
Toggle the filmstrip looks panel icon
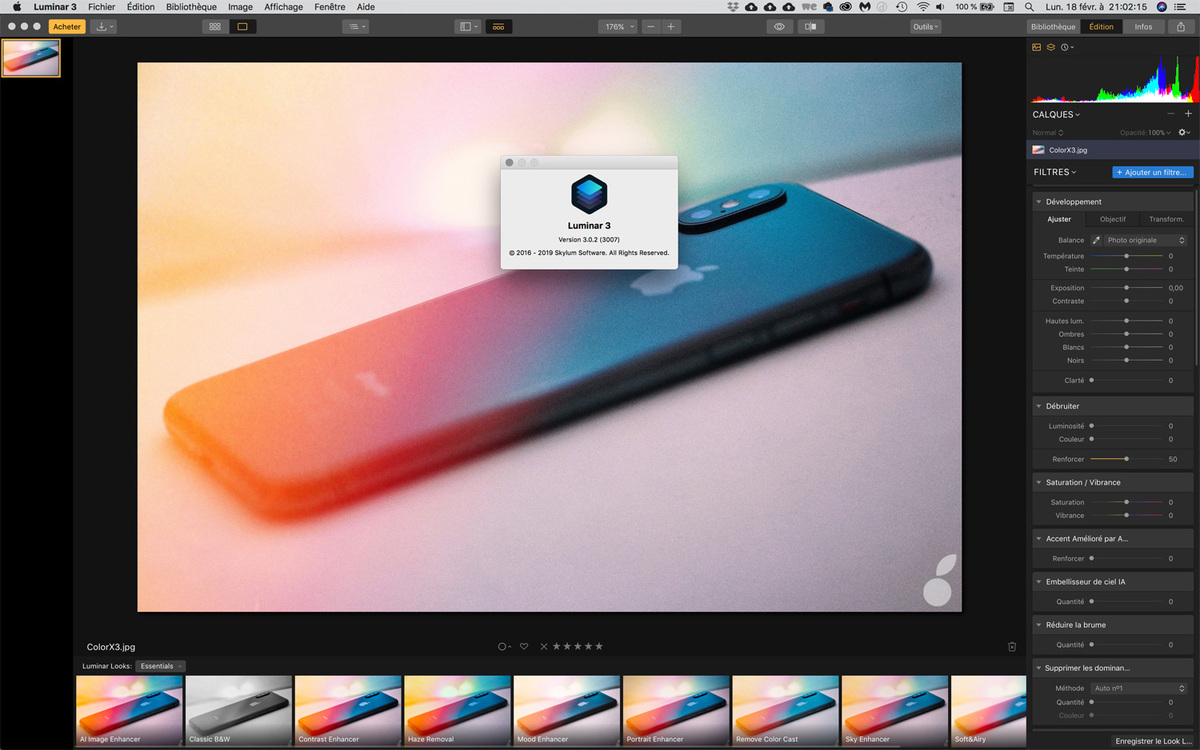click(x=497, y=27)
